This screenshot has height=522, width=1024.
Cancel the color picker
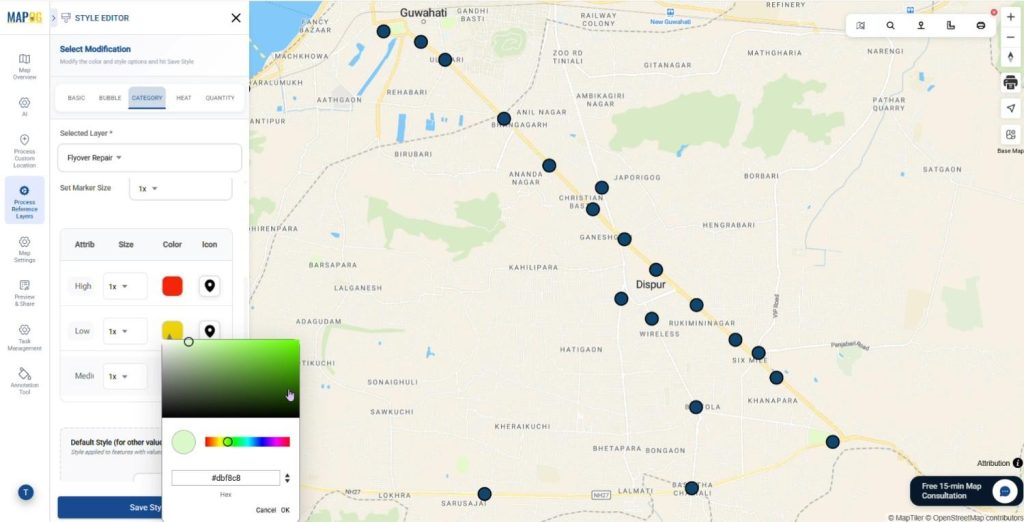[x=265, y=510]
